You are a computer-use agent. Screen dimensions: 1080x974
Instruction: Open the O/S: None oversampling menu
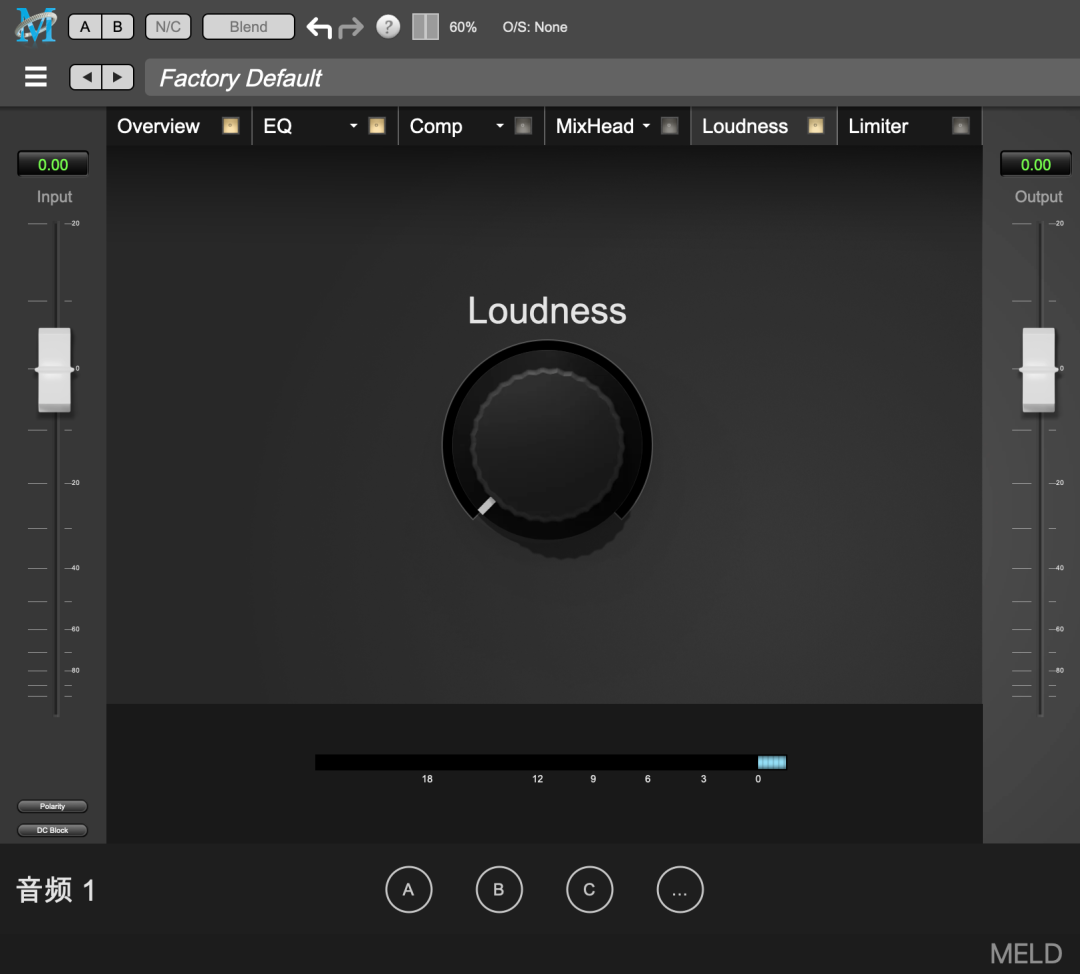coord(535,28)
